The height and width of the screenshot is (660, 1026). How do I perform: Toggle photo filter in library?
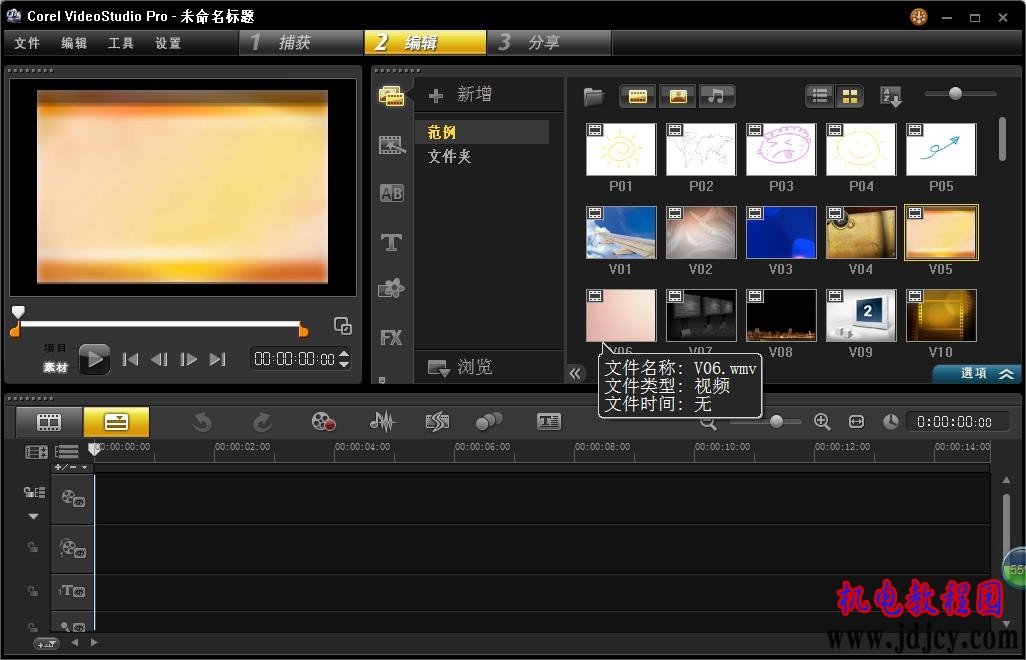[678, 97]
